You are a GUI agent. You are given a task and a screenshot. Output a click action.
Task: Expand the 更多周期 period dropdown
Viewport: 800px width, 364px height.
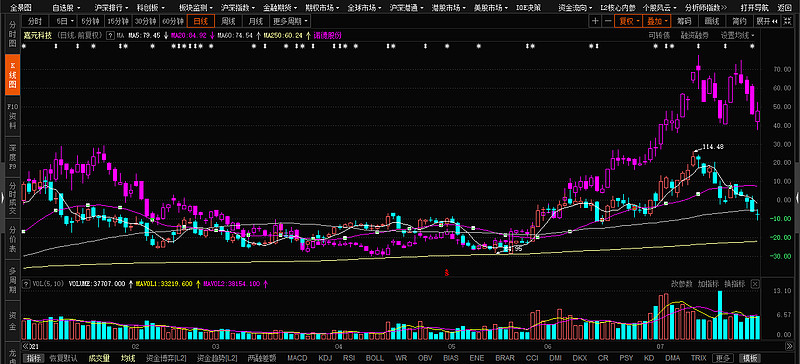pyautogui.click(x=290, y=21)
